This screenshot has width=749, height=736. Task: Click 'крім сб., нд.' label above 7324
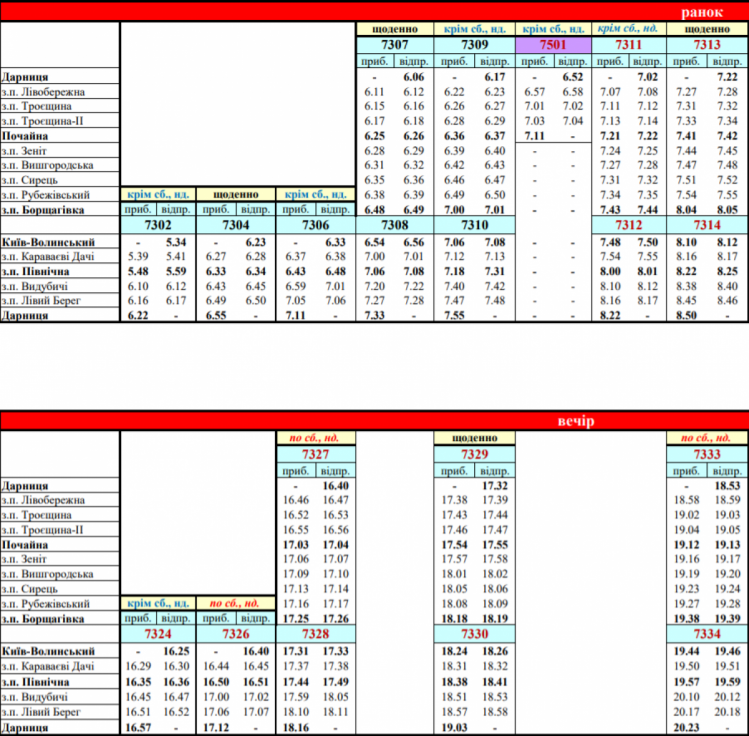tap(158, 603)
